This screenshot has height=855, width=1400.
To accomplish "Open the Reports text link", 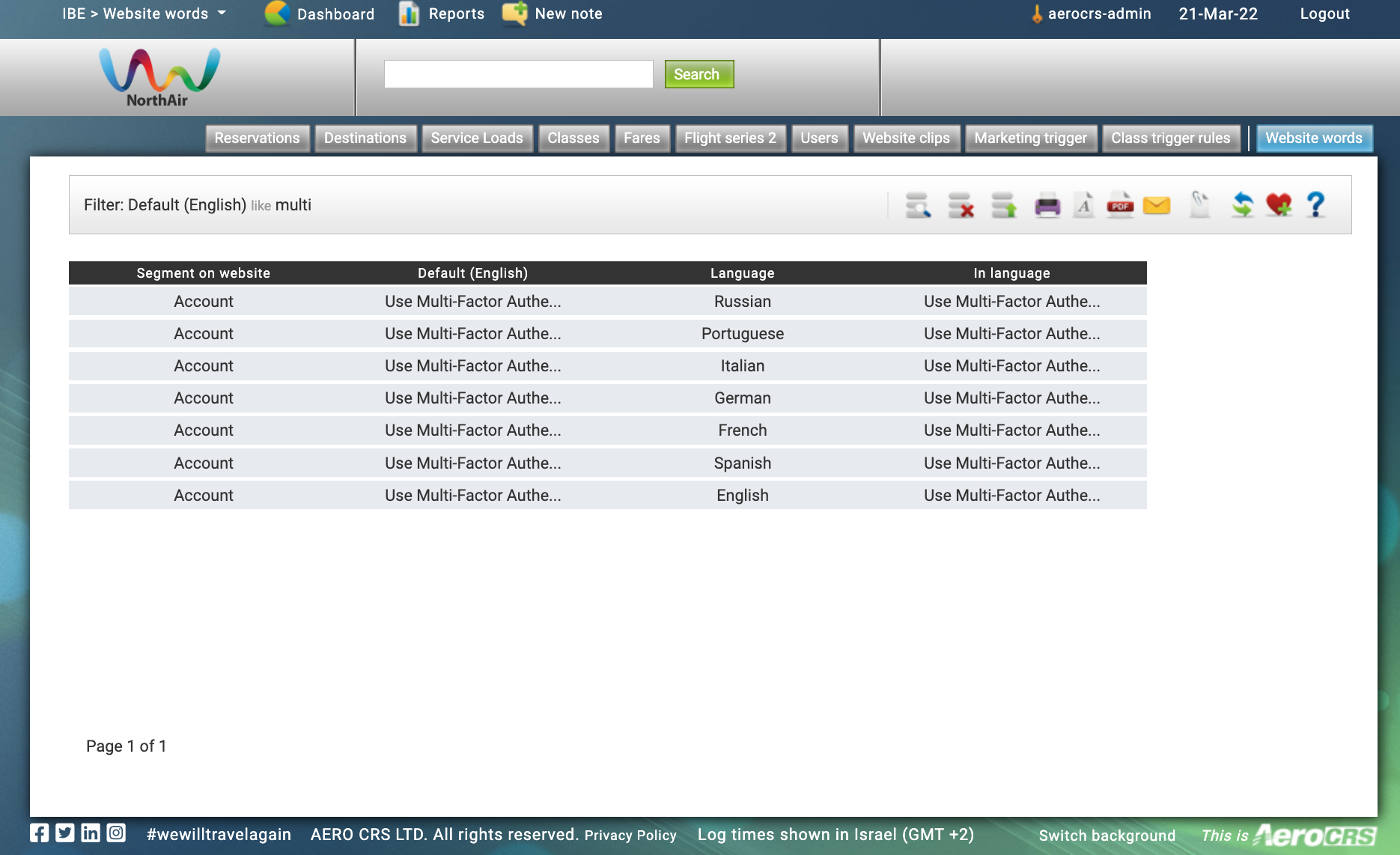I will [457, 13].
